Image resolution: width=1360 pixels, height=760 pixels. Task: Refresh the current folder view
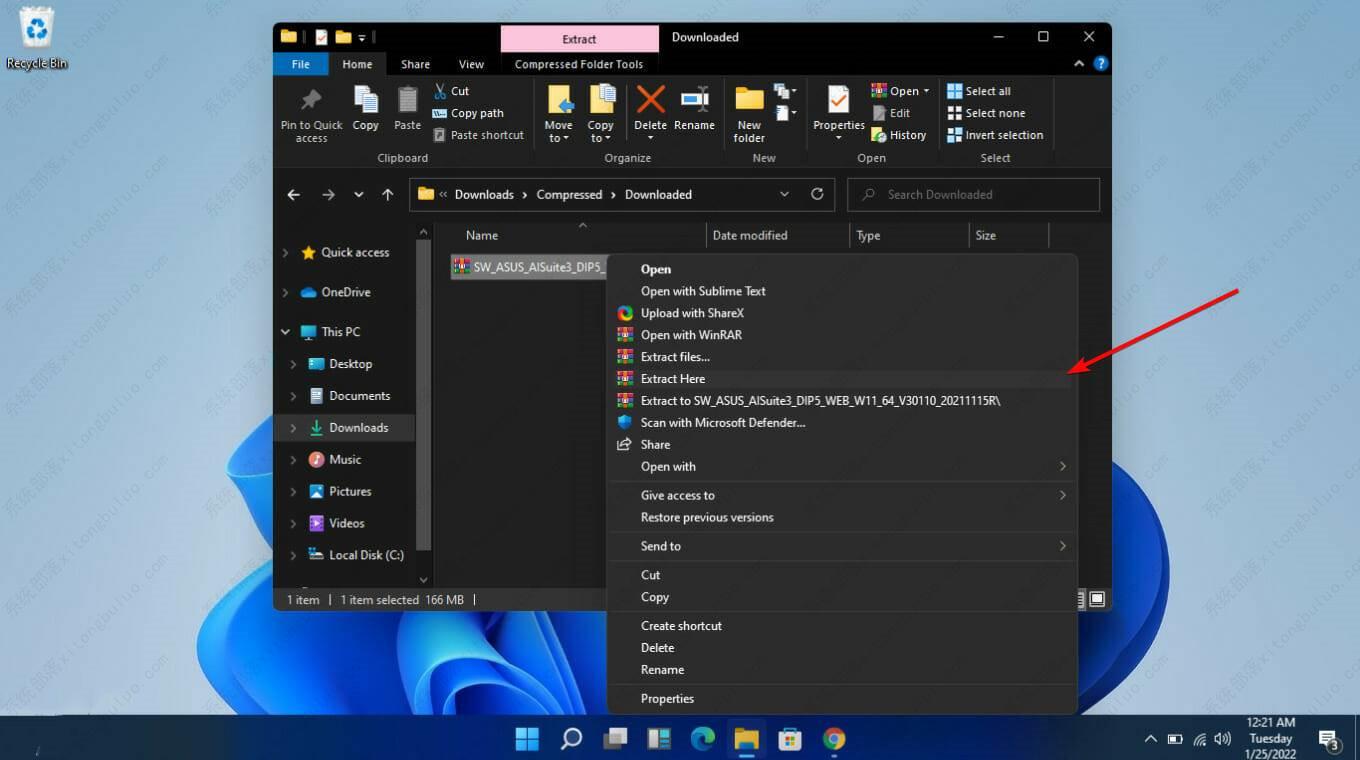click(817, 194)
